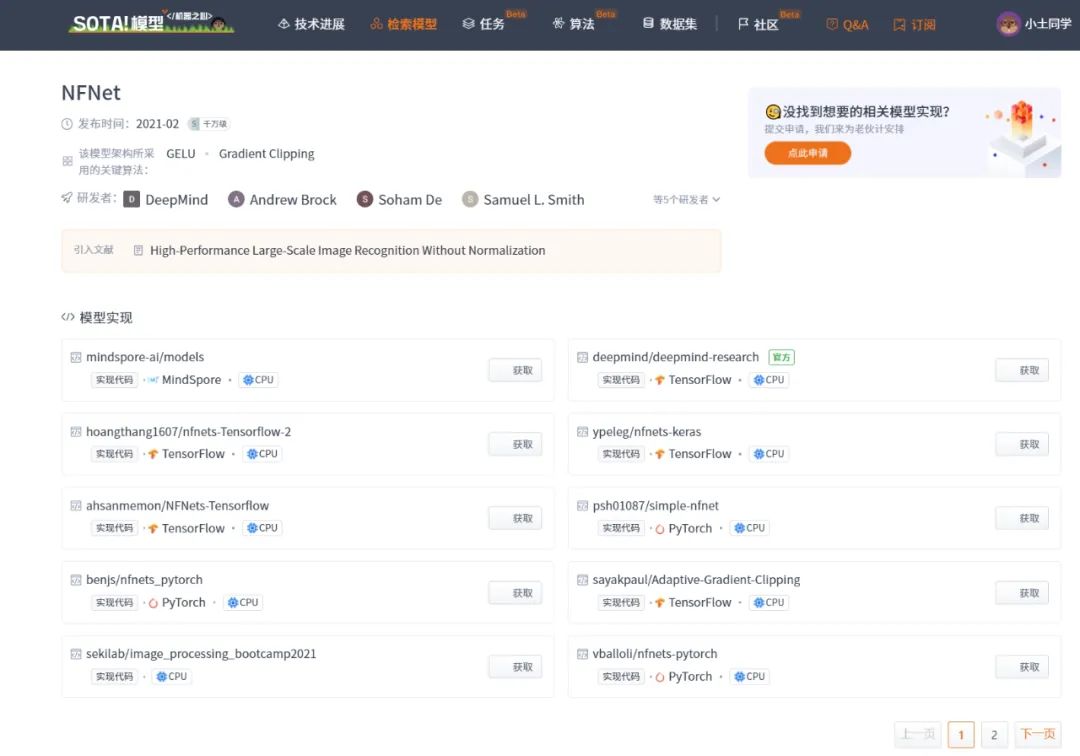The image size is (1080, 756).
Task: Open the 社区 Beta navigation tab
Action: [759, 24]
